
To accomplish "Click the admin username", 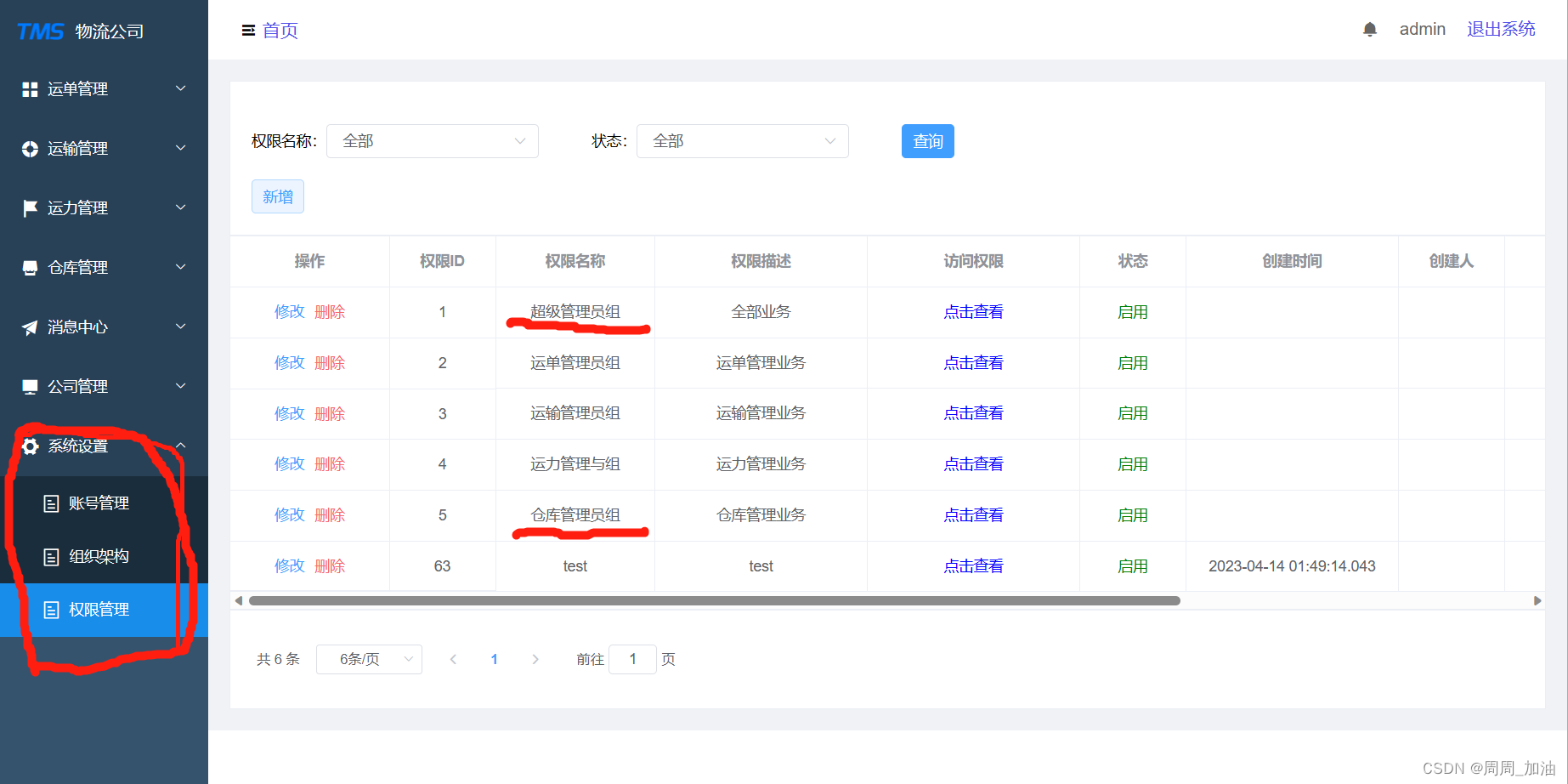I will coord(1423,30).
